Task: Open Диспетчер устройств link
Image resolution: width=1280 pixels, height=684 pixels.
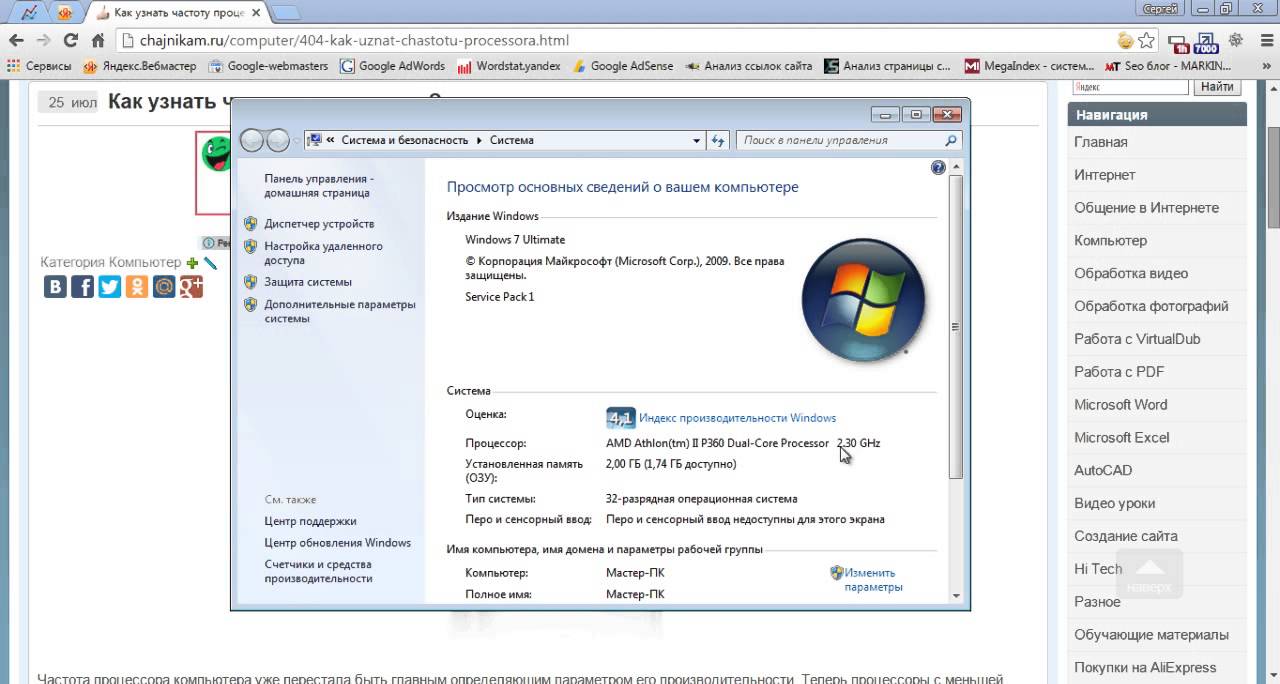Action: (x=319, y=224)
